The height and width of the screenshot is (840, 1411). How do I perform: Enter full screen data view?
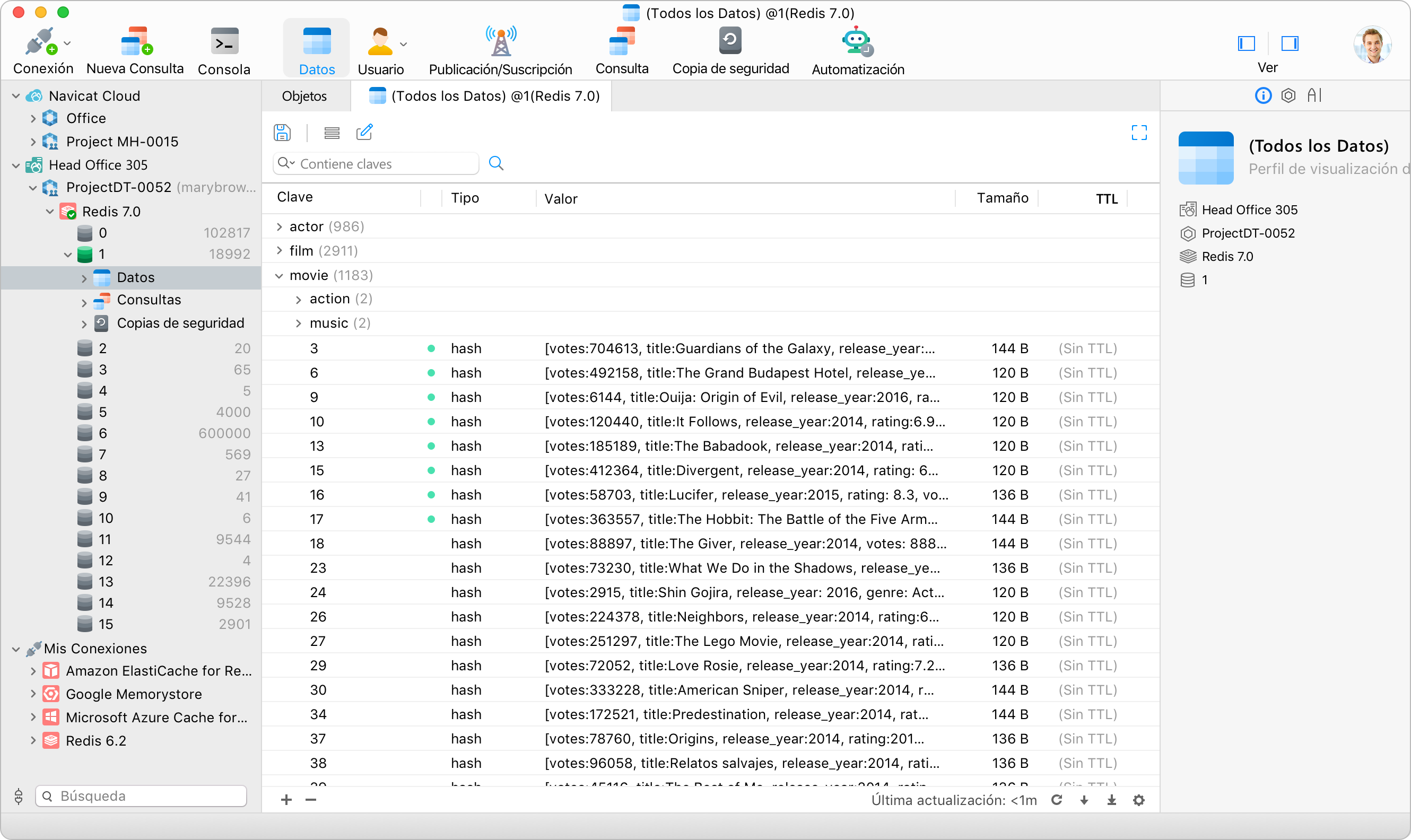point(1139,133)
